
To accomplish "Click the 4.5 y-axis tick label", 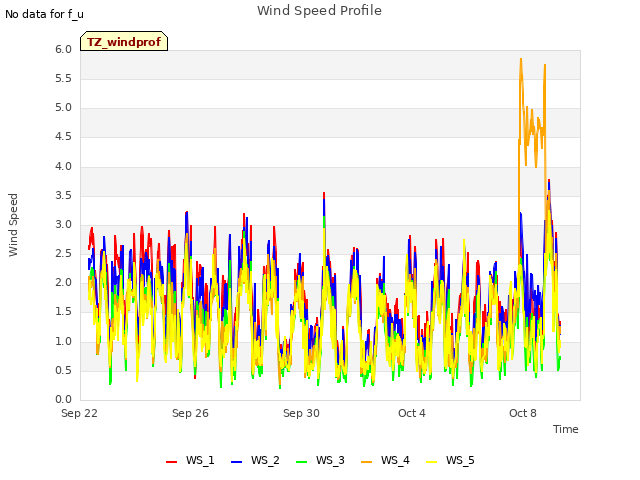I will click(x=63, y=137).
